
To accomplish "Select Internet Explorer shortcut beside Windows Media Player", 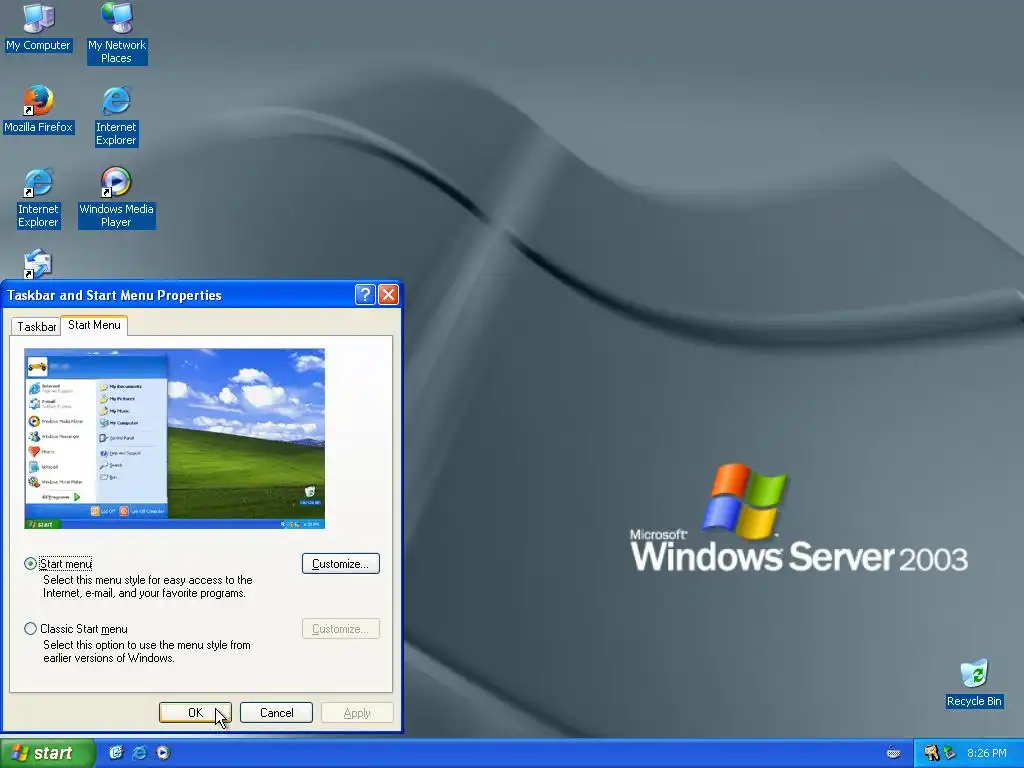I will [38, 198].
